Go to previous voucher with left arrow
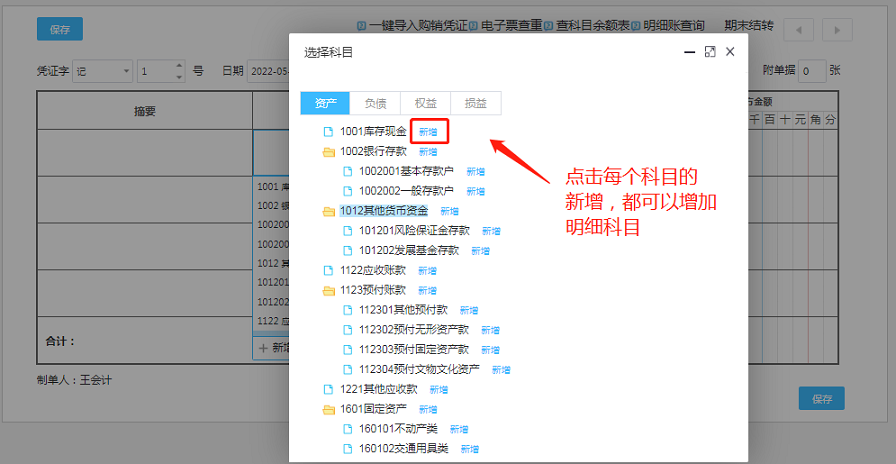896x464 pixels. [798, 30]
